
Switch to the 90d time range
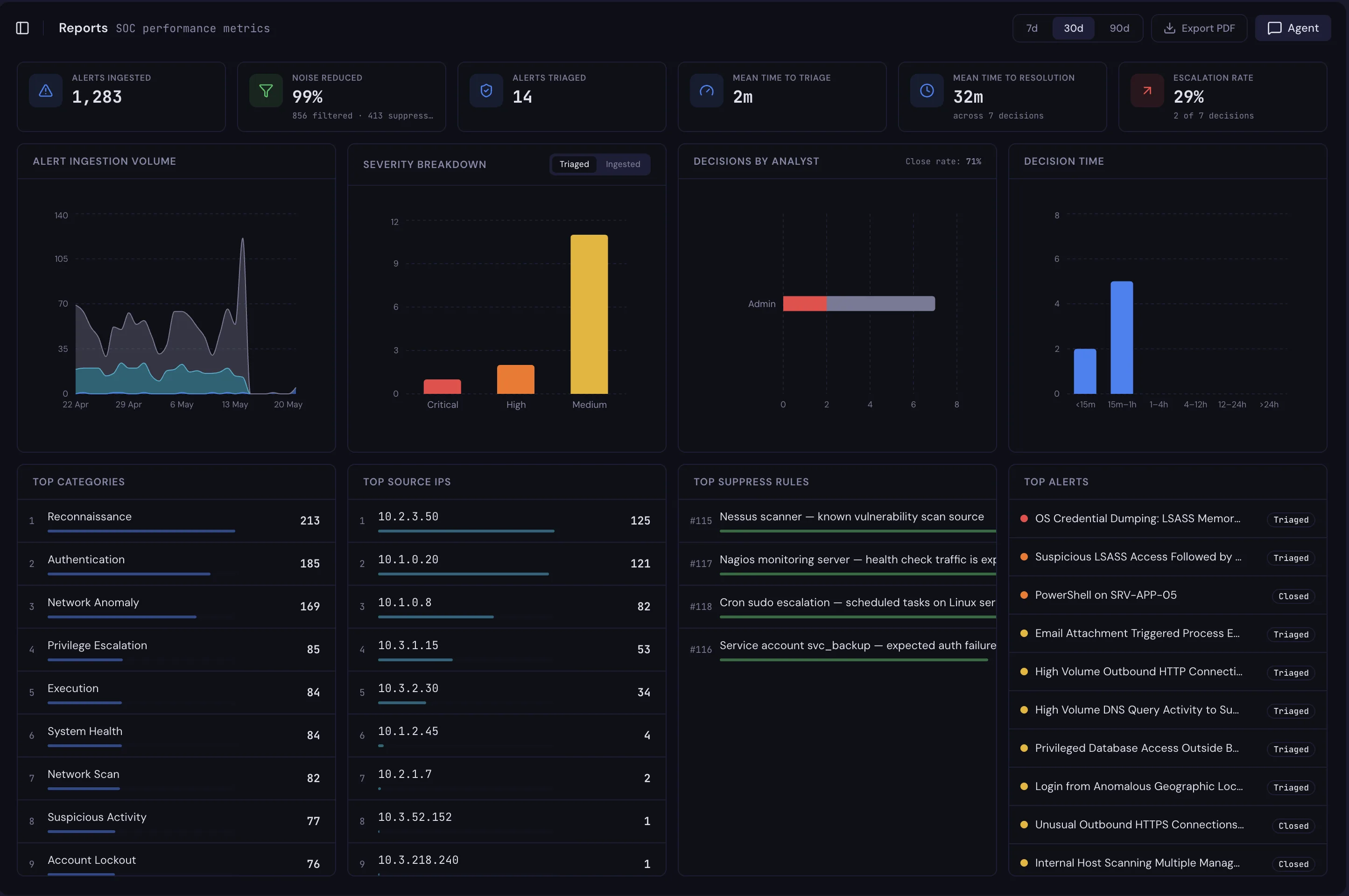click(1119, 28)
